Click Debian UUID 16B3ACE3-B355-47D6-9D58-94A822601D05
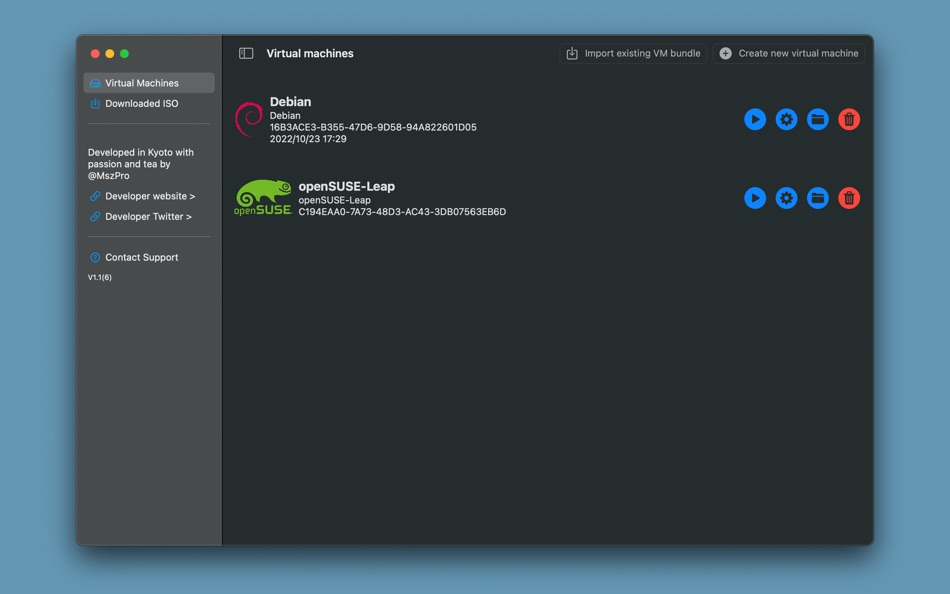Image resolution: width=950 pixels, height=594 pixels. pos(373,127)
